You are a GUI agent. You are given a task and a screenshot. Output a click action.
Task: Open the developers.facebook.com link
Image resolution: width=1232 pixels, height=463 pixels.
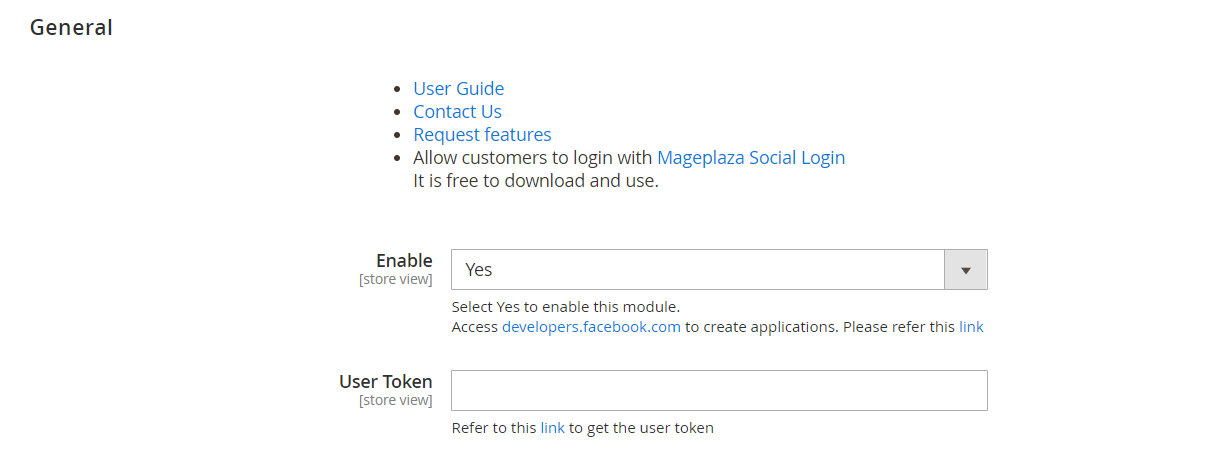(591, 327)
